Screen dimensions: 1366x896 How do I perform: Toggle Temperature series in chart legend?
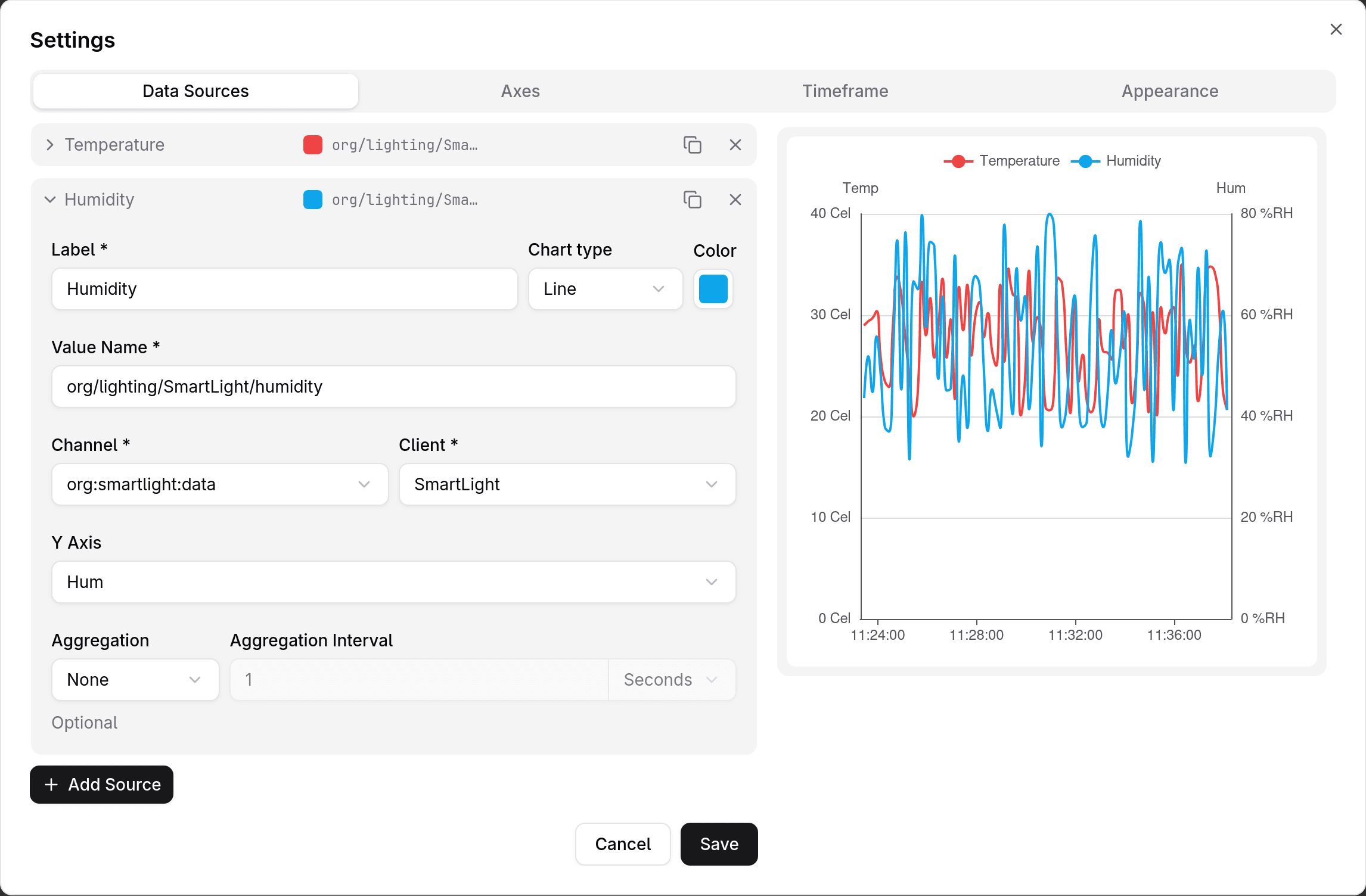[x=1002, y=161]
